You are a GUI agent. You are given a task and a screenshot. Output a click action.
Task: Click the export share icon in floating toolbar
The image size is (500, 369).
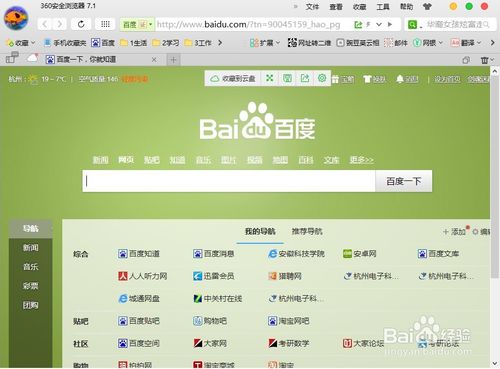305,78
